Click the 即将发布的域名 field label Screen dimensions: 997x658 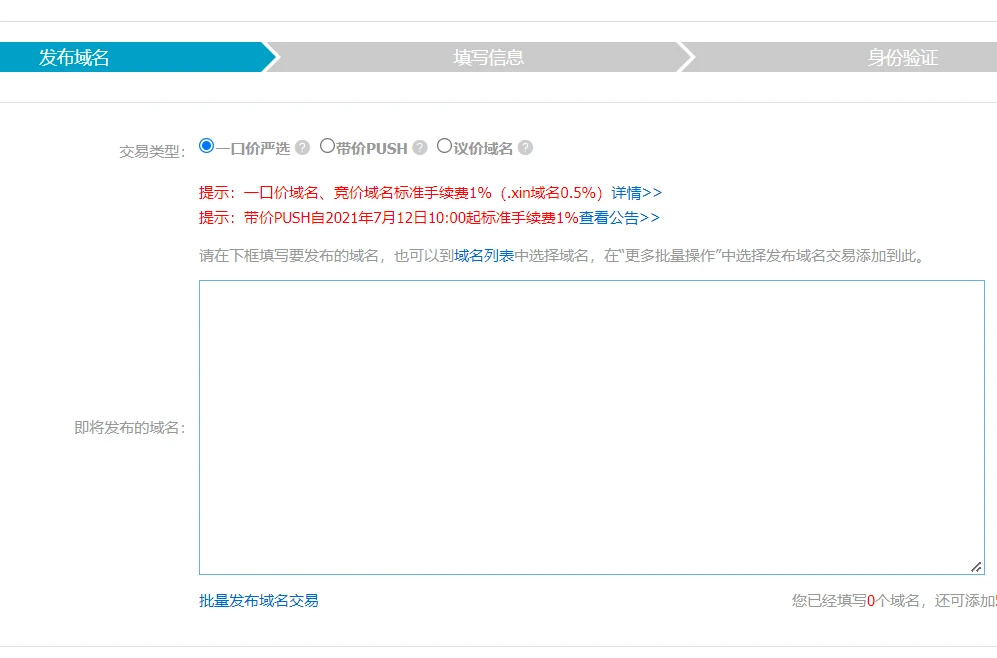pos(129,428)
